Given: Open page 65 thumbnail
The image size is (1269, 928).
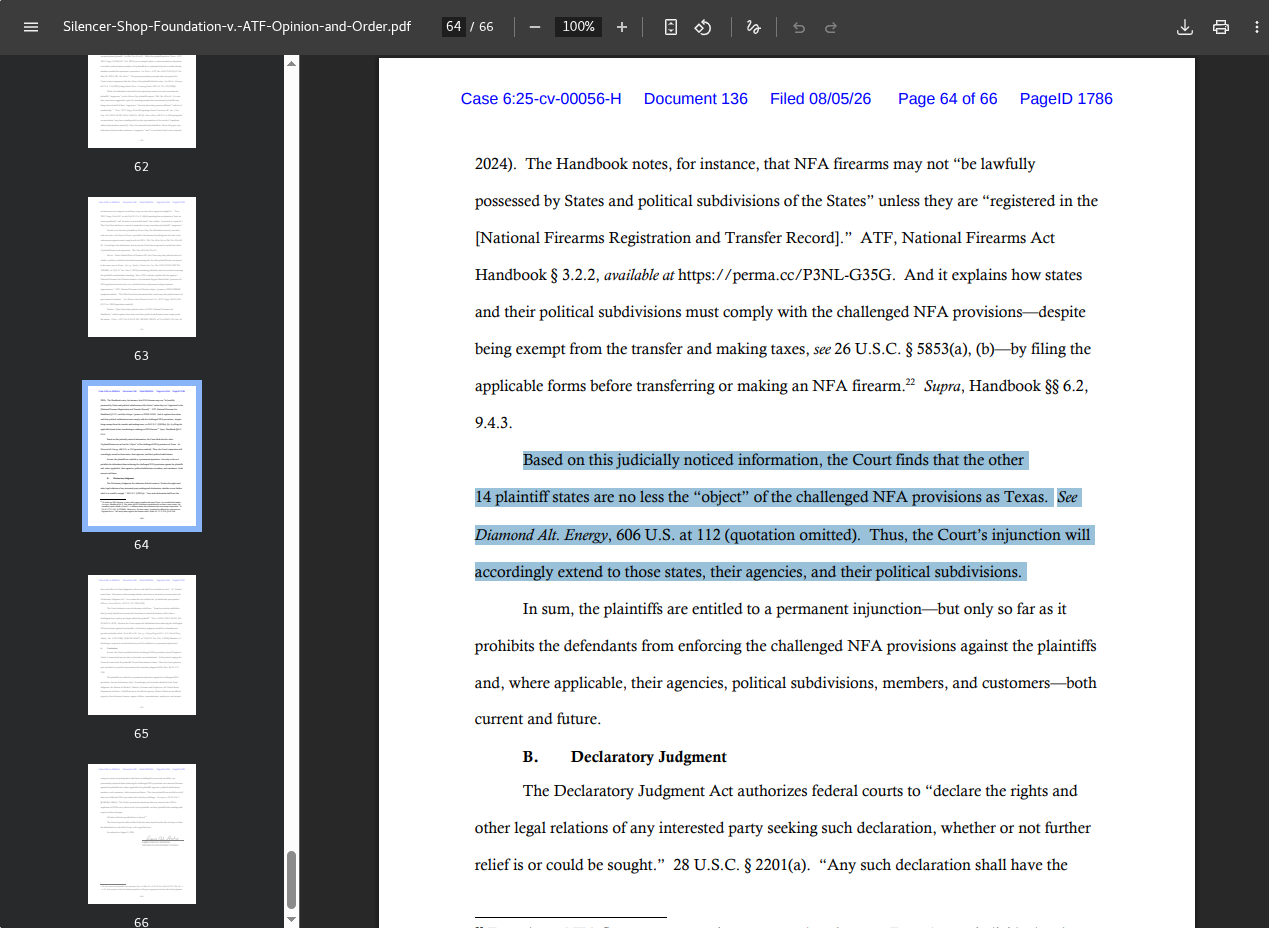Looking at the screenshot, I should click(142, 645).
